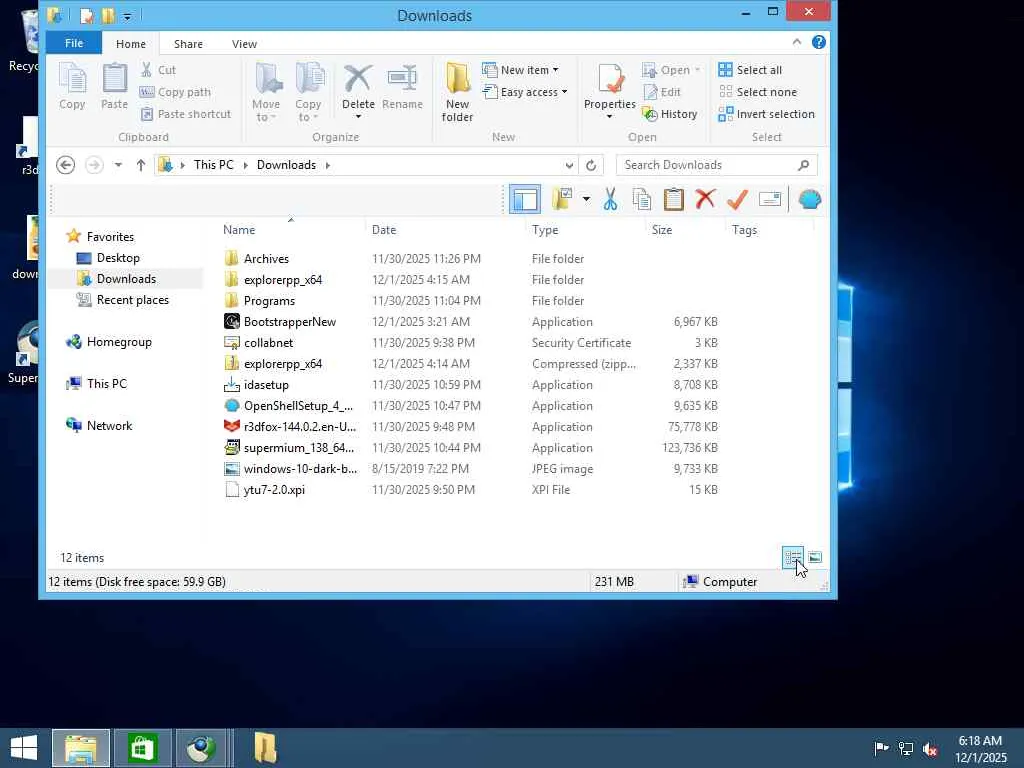Open the Start menu button

[x=24, y=748]
